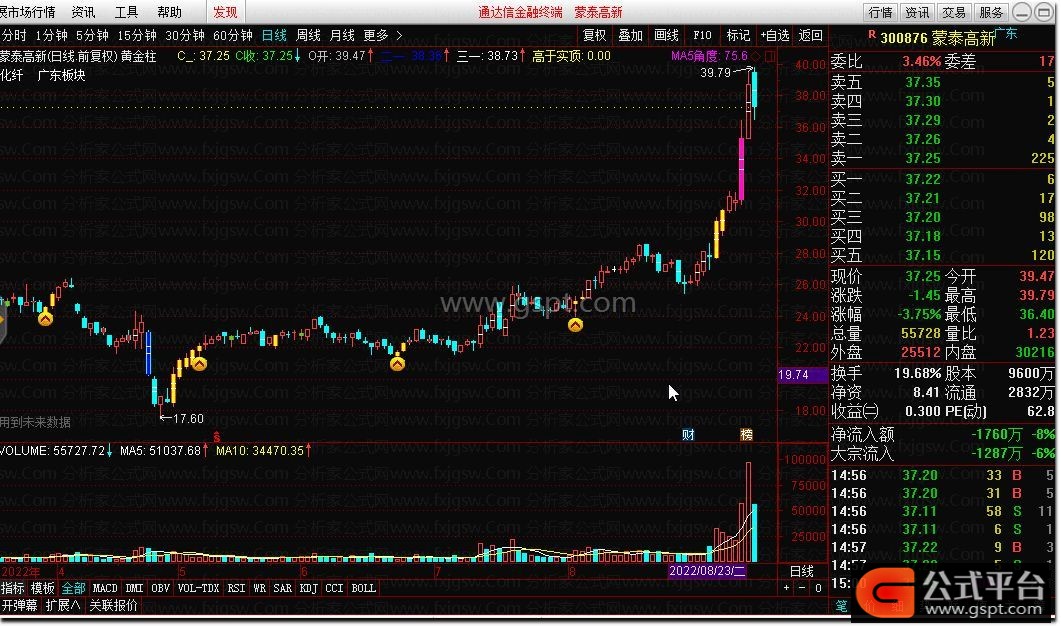Open the 工具 menu
This screenshot has width=1061, height=626.
126,12
